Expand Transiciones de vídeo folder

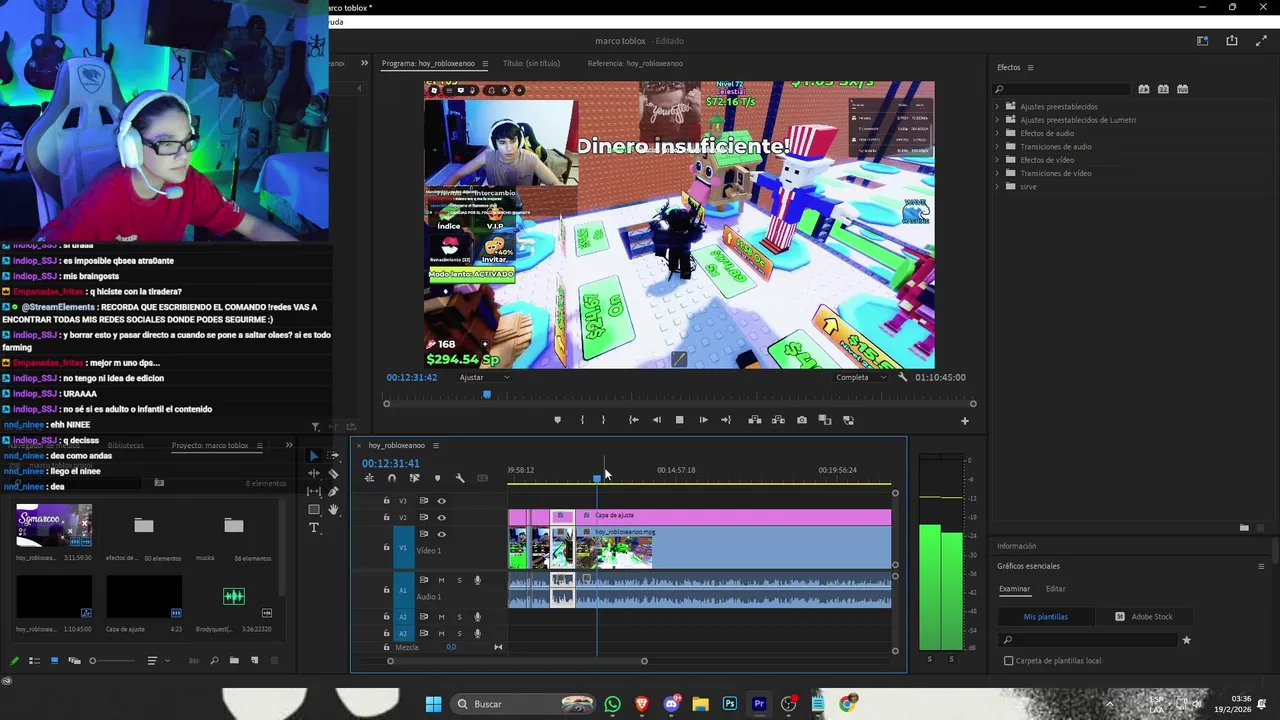(x=997, y=173)
